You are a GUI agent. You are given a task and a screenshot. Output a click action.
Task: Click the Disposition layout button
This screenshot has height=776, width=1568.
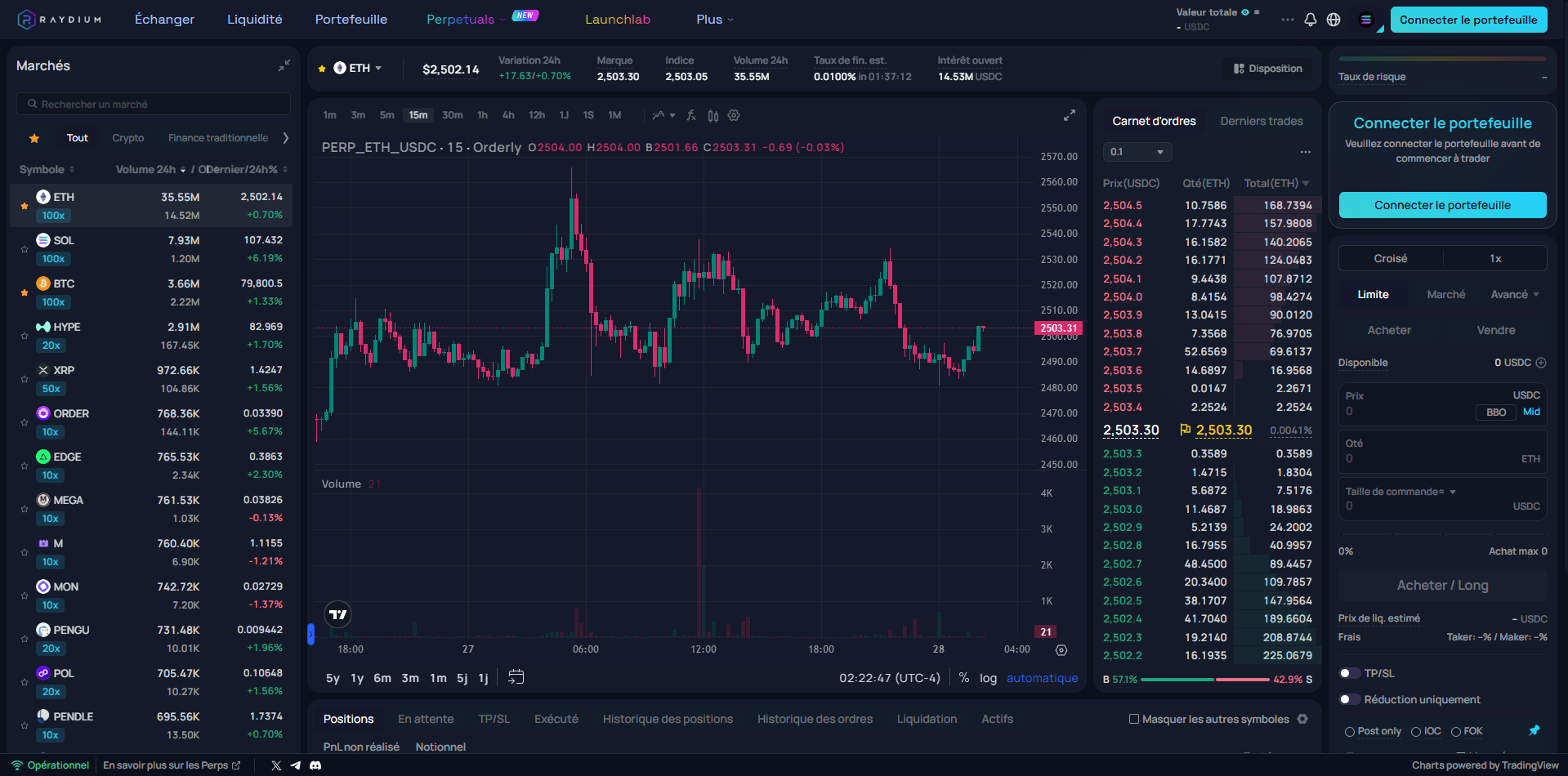click(1268, 69)
